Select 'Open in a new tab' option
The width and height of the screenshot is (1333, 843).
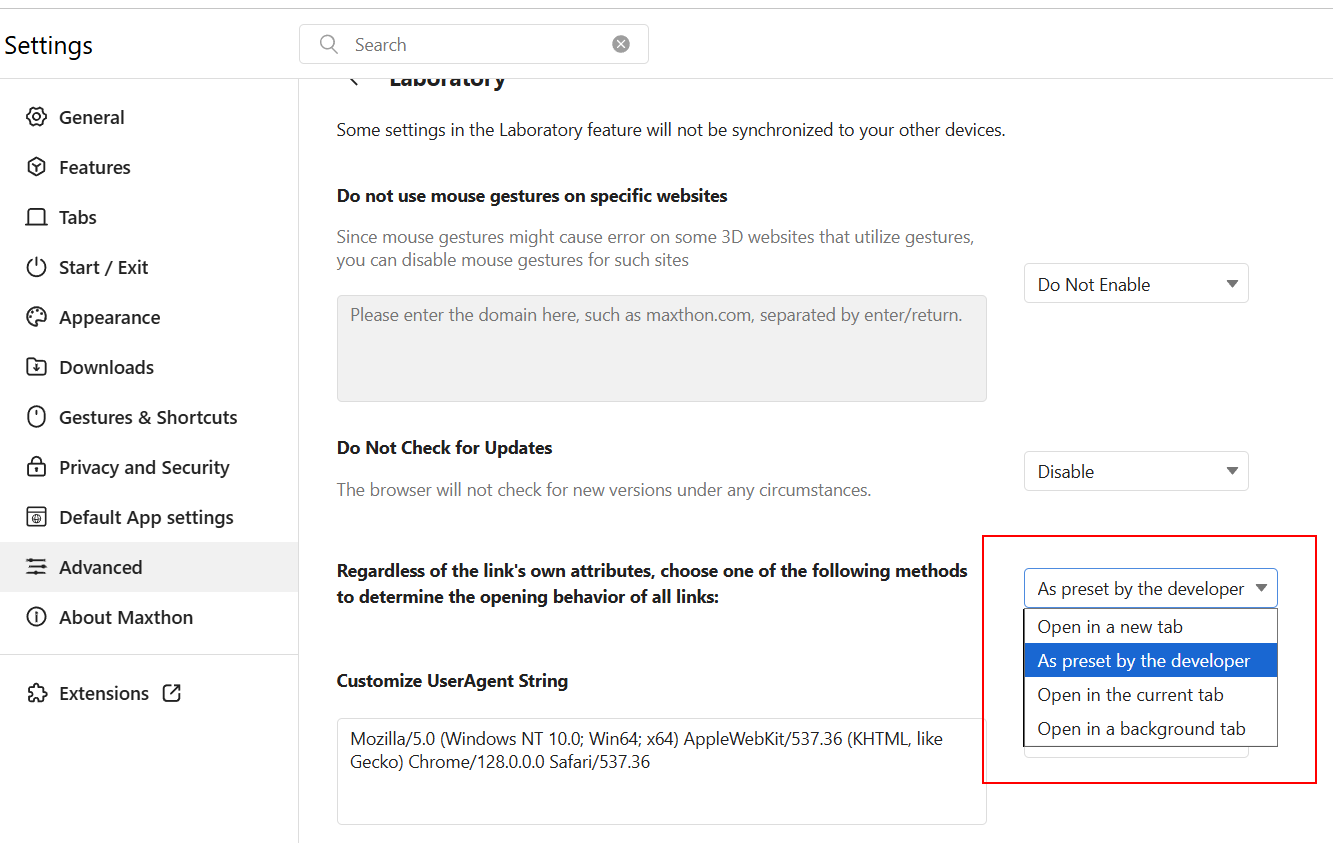tap(1110, 627)
